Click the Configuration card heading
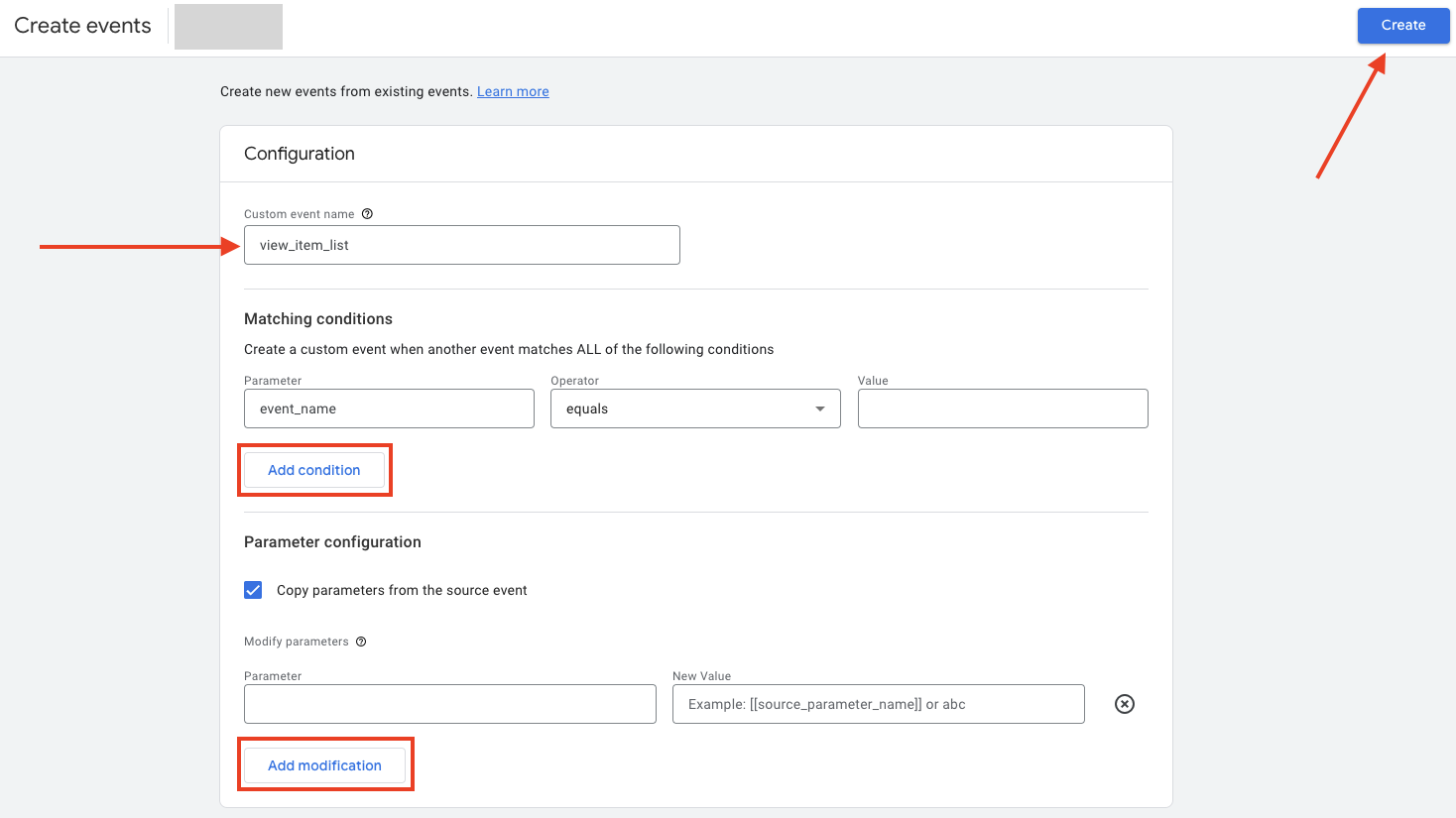This screenshot has height=818, width=1456. point(300,154)
